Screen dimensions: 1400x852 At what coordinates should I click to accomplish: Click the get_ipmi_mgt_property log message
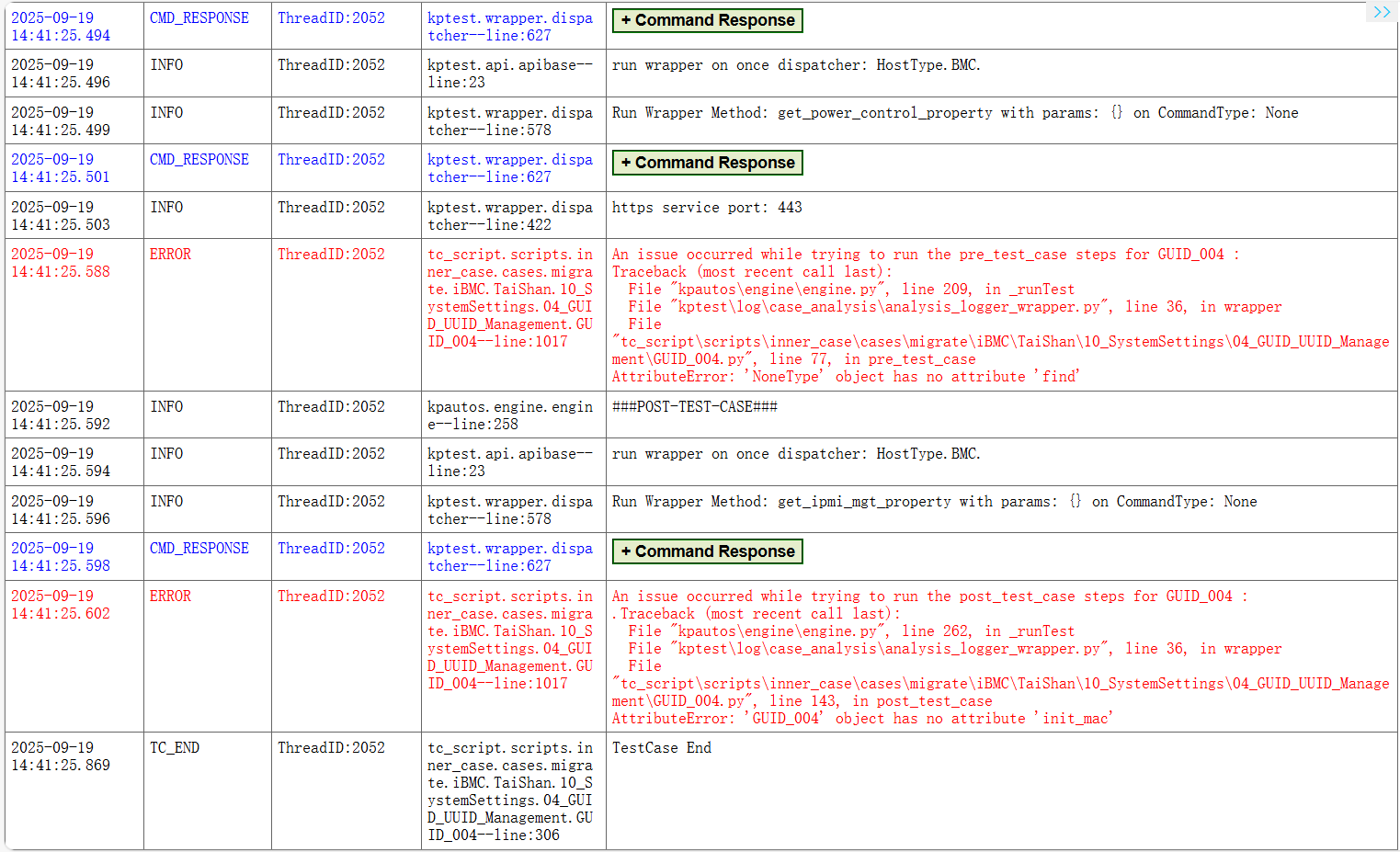(x=934, y=502)
